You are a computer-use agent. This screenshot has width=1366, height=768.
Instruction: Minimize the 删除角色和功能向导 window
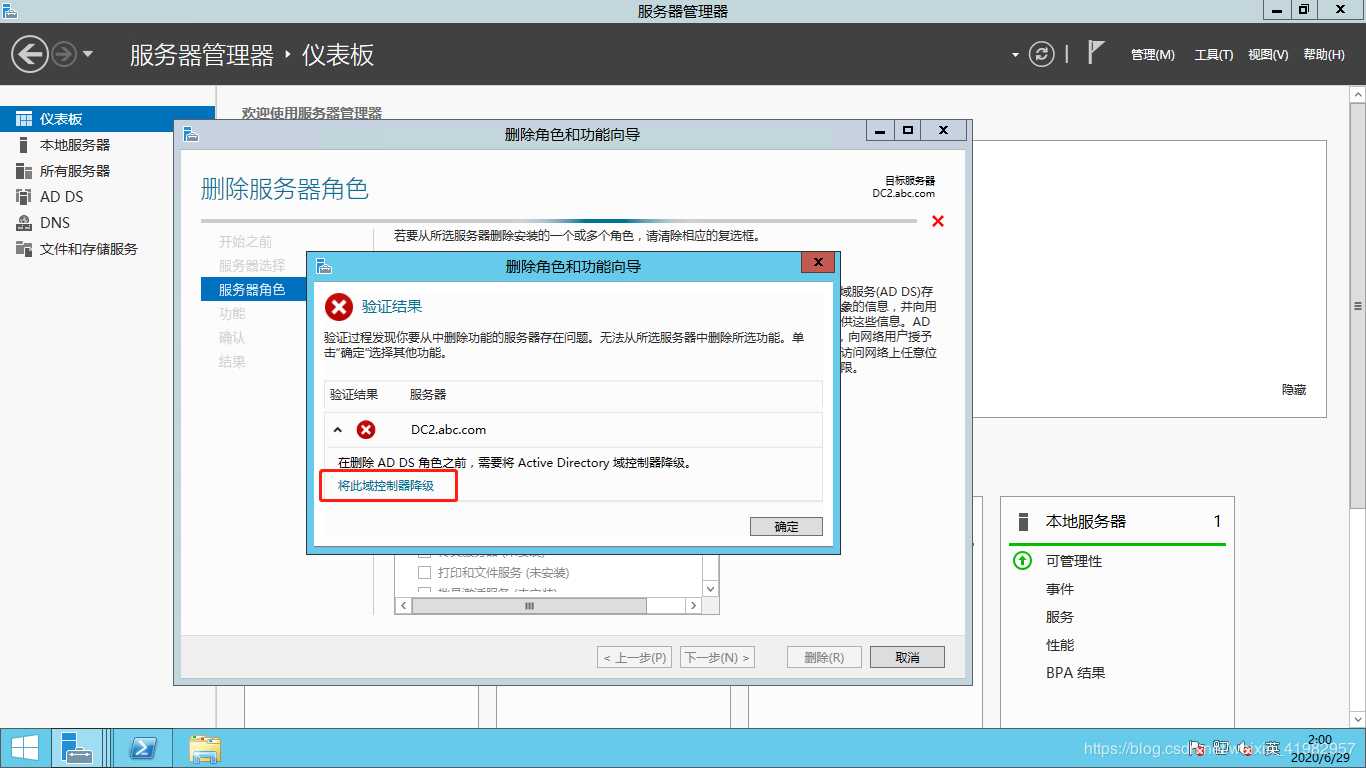pyautogui.click(x=880, y=130)
